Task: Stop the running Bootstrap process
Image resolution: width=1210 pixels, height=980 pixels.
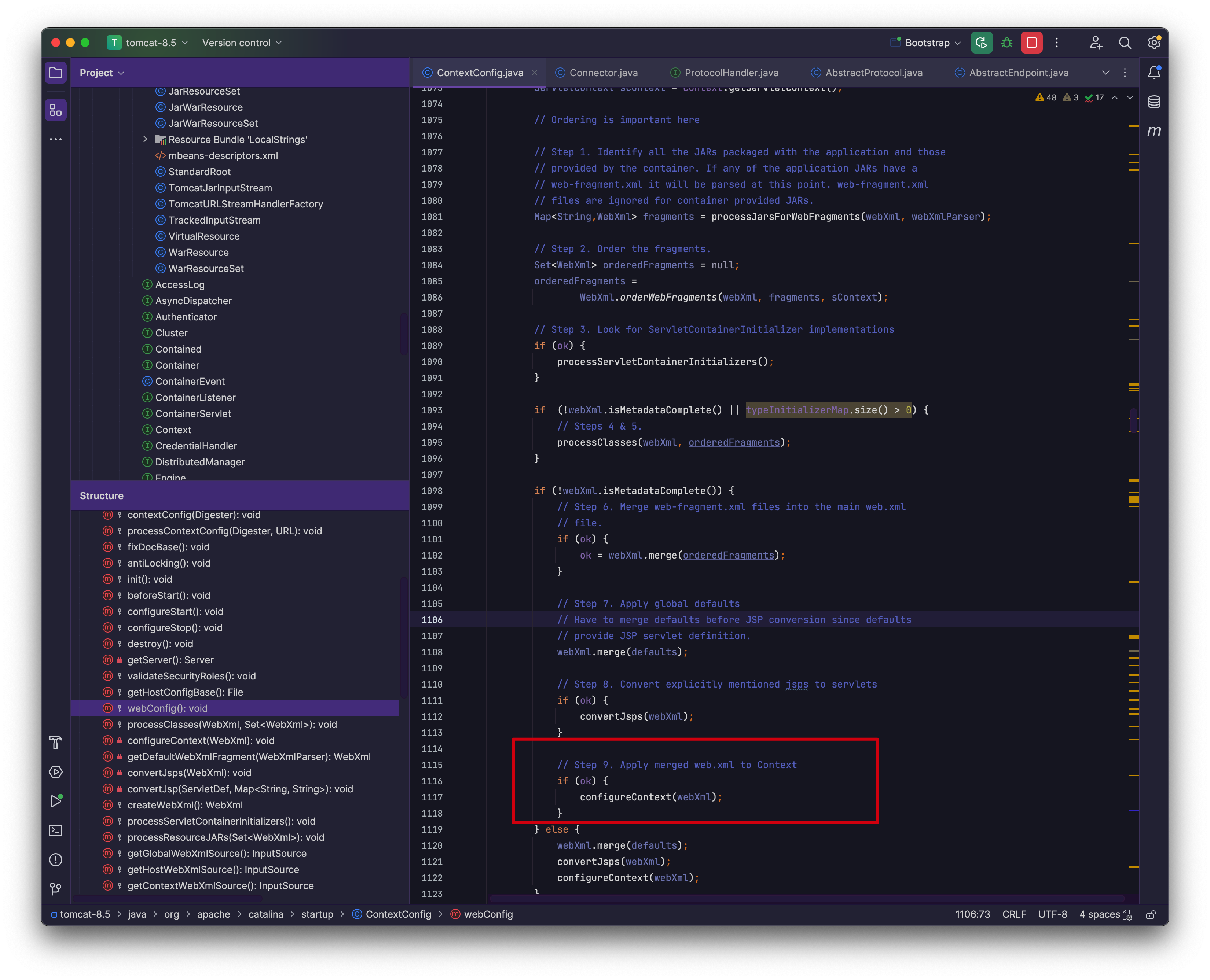Action: coord(1031,43)
